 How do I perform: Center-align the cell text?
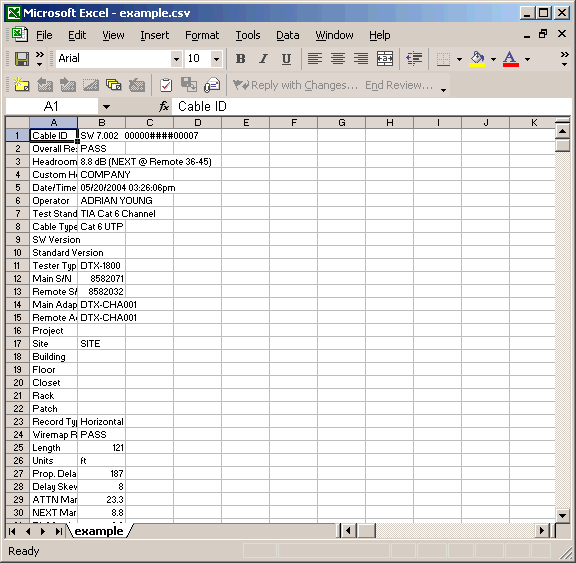338,59
